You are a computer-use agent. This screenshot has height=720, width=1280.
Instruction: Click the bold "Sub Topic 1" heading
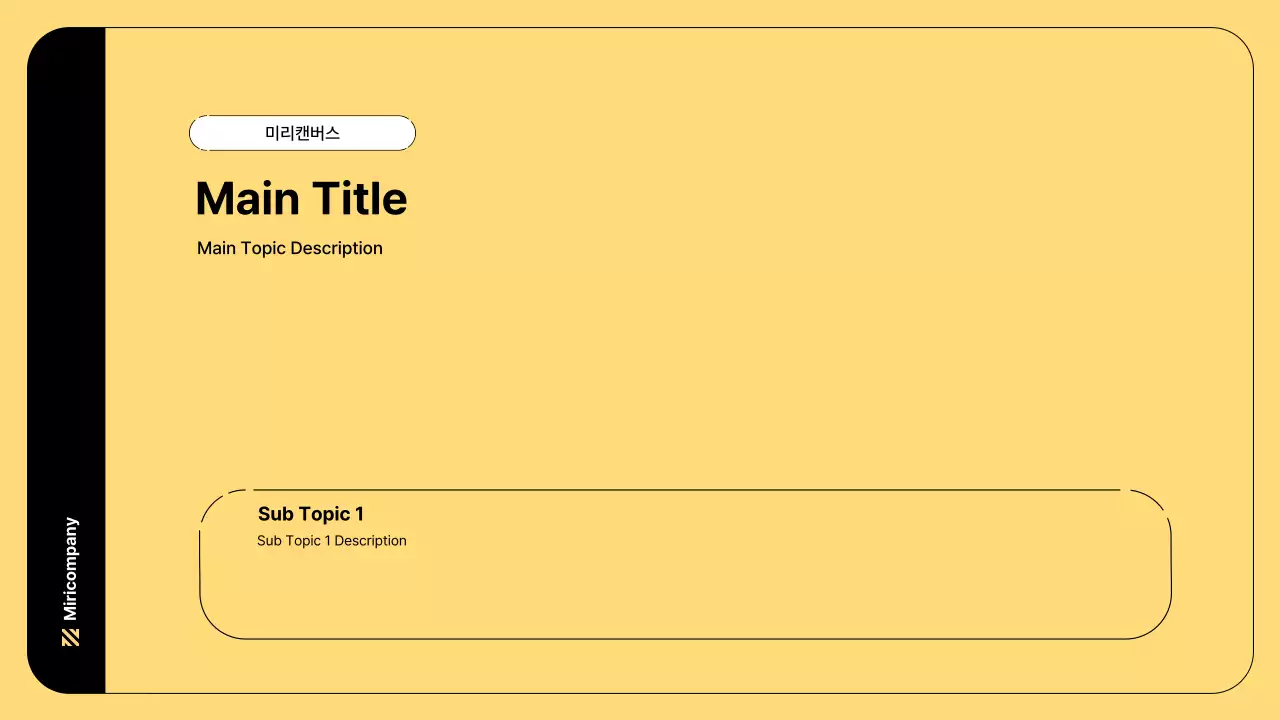[x=310, y=514]
